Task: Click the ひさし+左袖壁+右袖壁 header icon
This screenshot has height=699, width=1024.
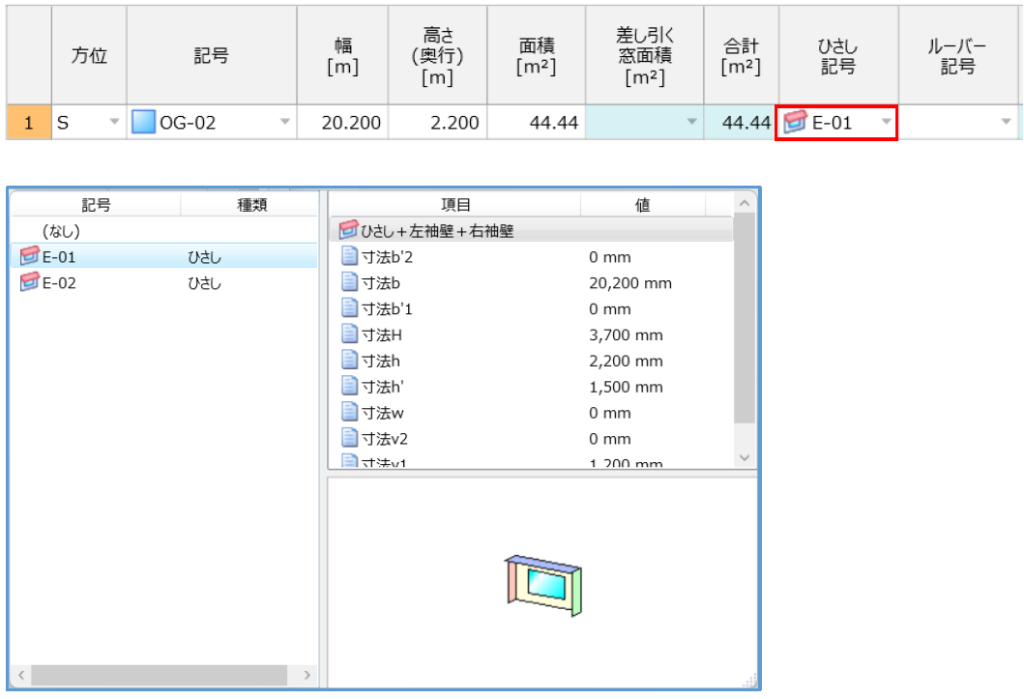Action: click(x=349, y=232)
